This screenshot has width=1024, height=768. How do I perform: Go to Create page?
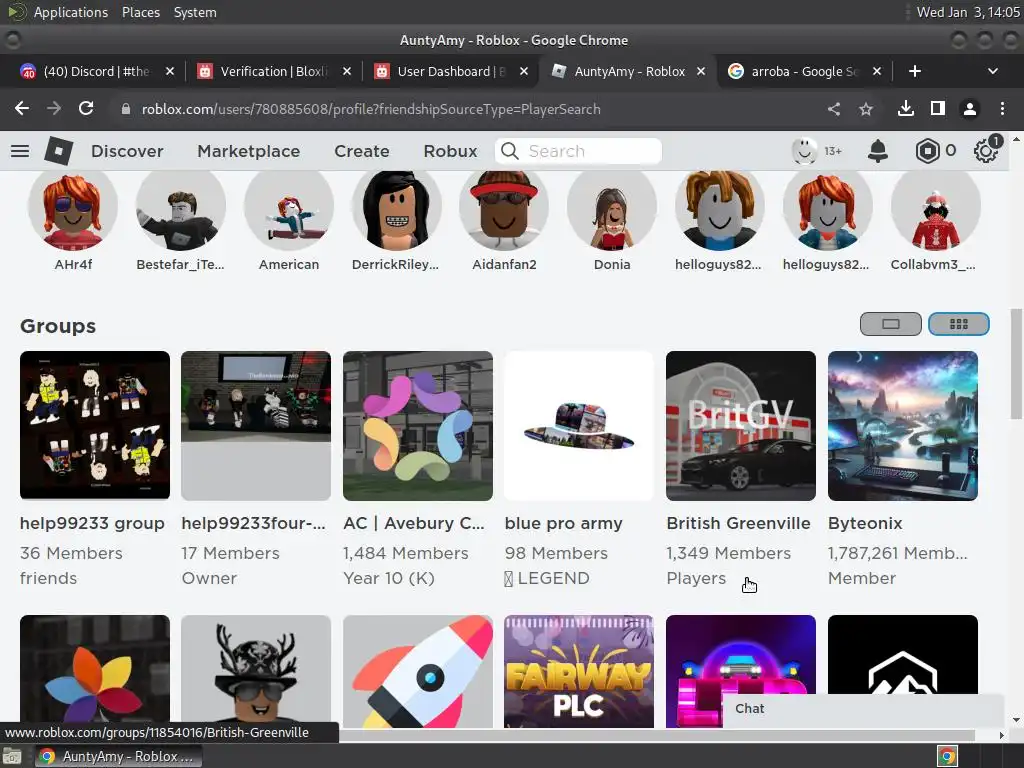(362, 151)
